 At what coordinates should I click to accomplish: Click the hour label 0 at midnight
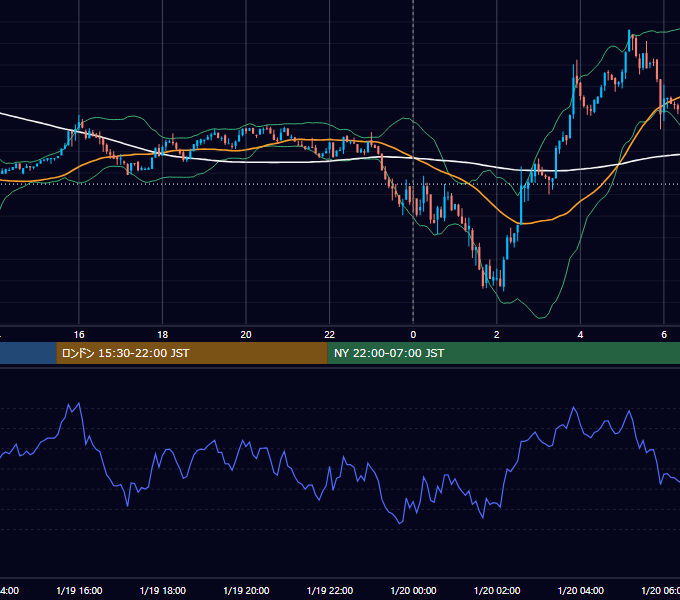pyautogui.click(x=413, y=335)
